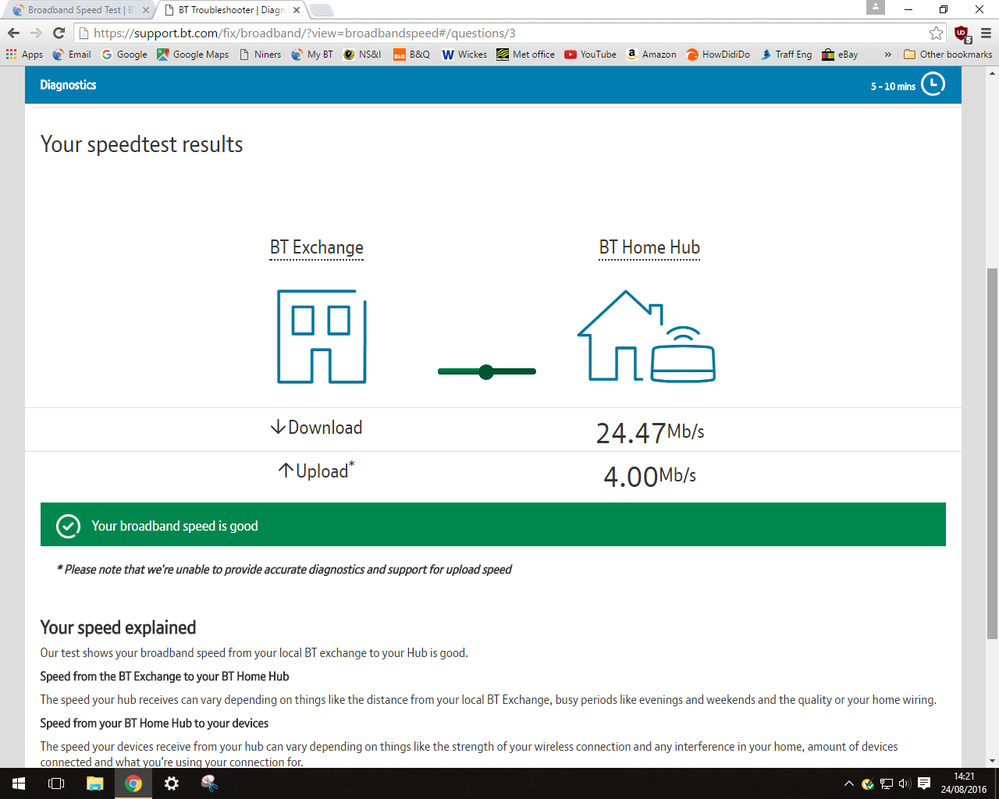Click the green connection line indicator
This screenshot has width=999, height=799.
tap(487, 371)
